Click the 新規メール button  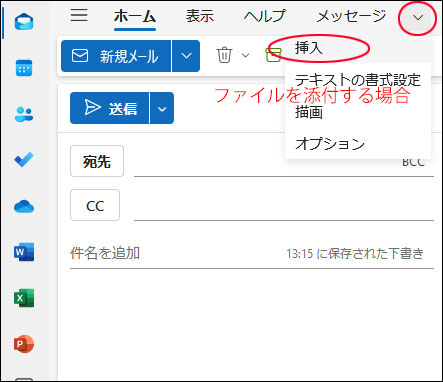coord(116,56)
